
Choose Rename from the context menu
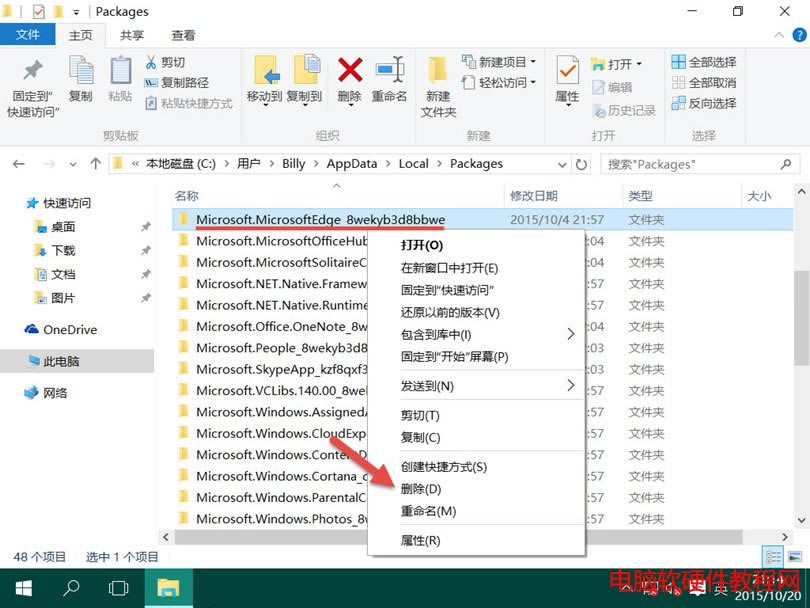427,511
